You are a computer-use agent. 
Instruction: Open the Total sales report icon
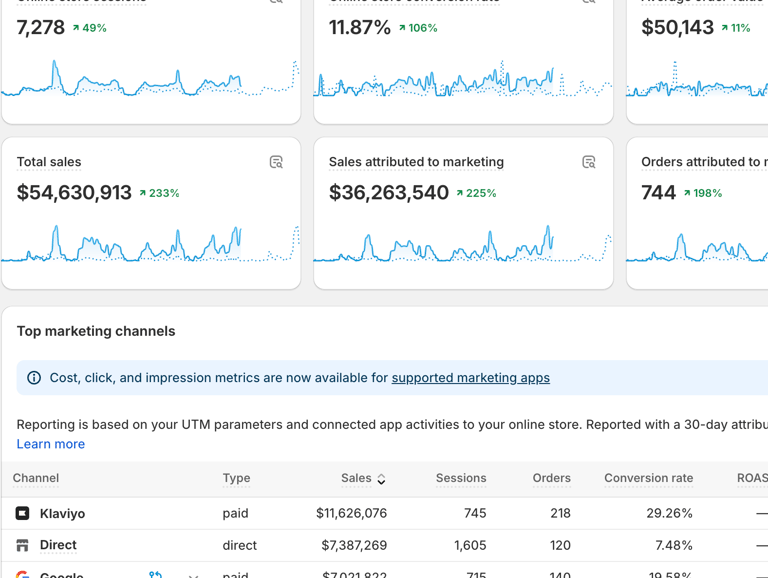[276, 162]
